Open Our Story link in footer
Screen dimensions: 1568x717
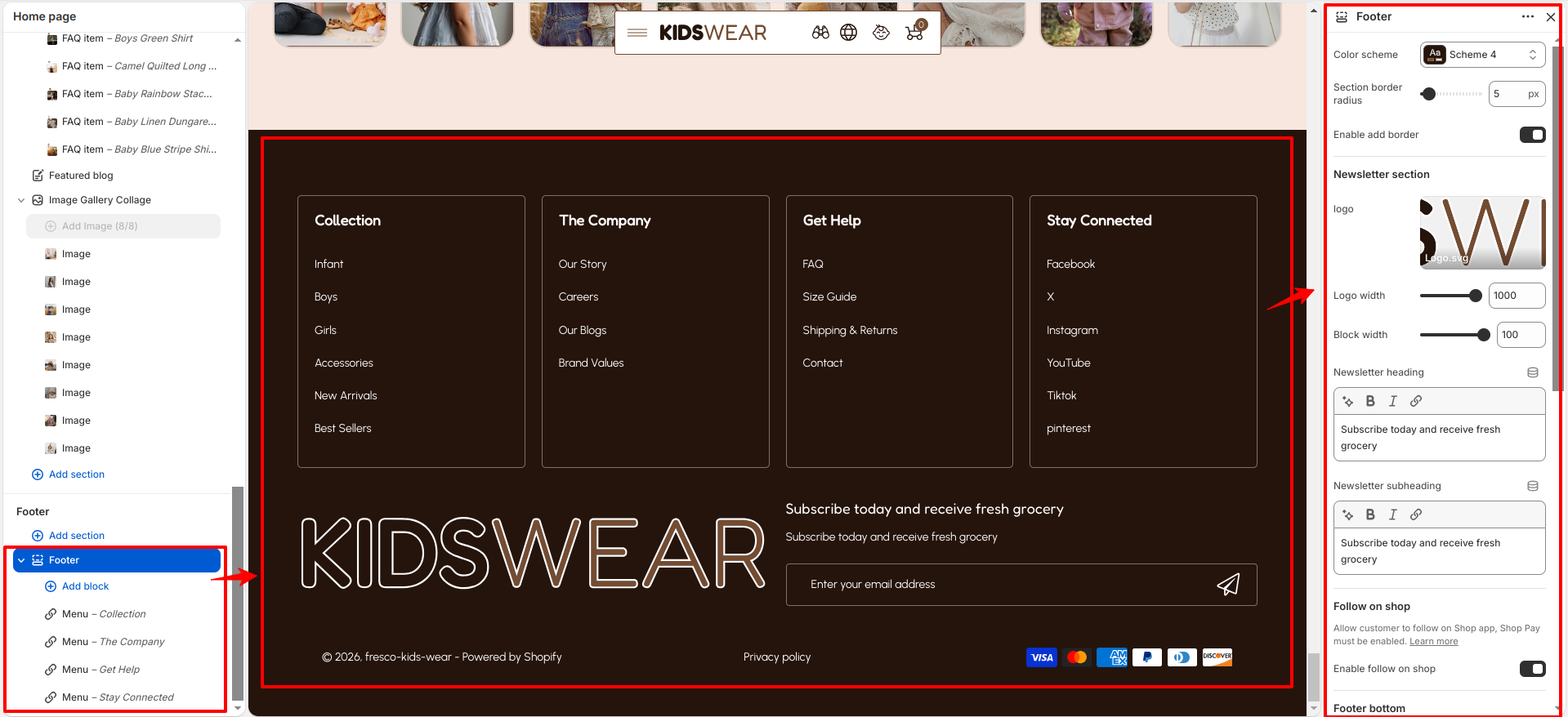(x=583, y=264)
